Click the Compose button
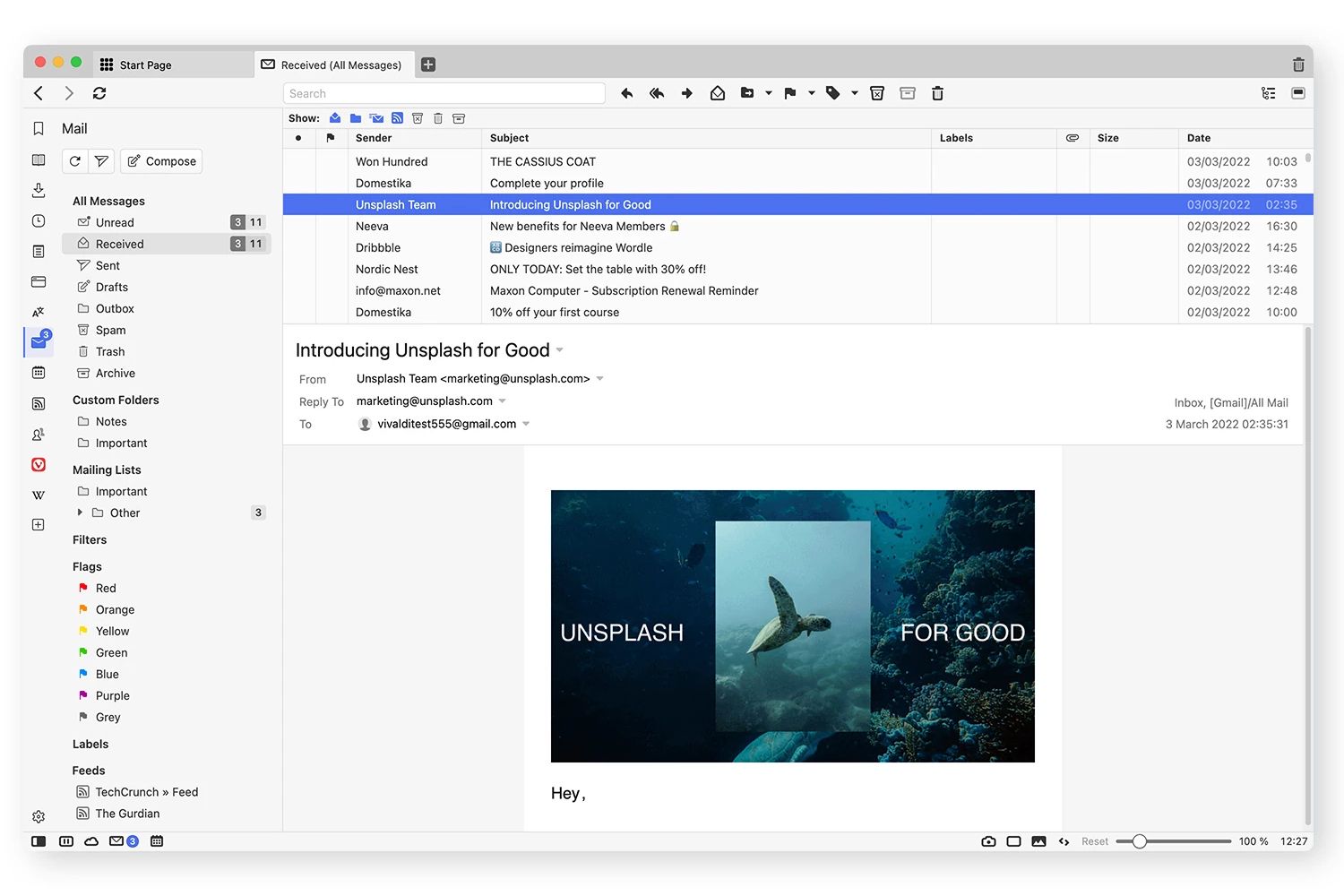This screenshot has height=896, width=1344. pyautogui.click(x=161, y=161)
